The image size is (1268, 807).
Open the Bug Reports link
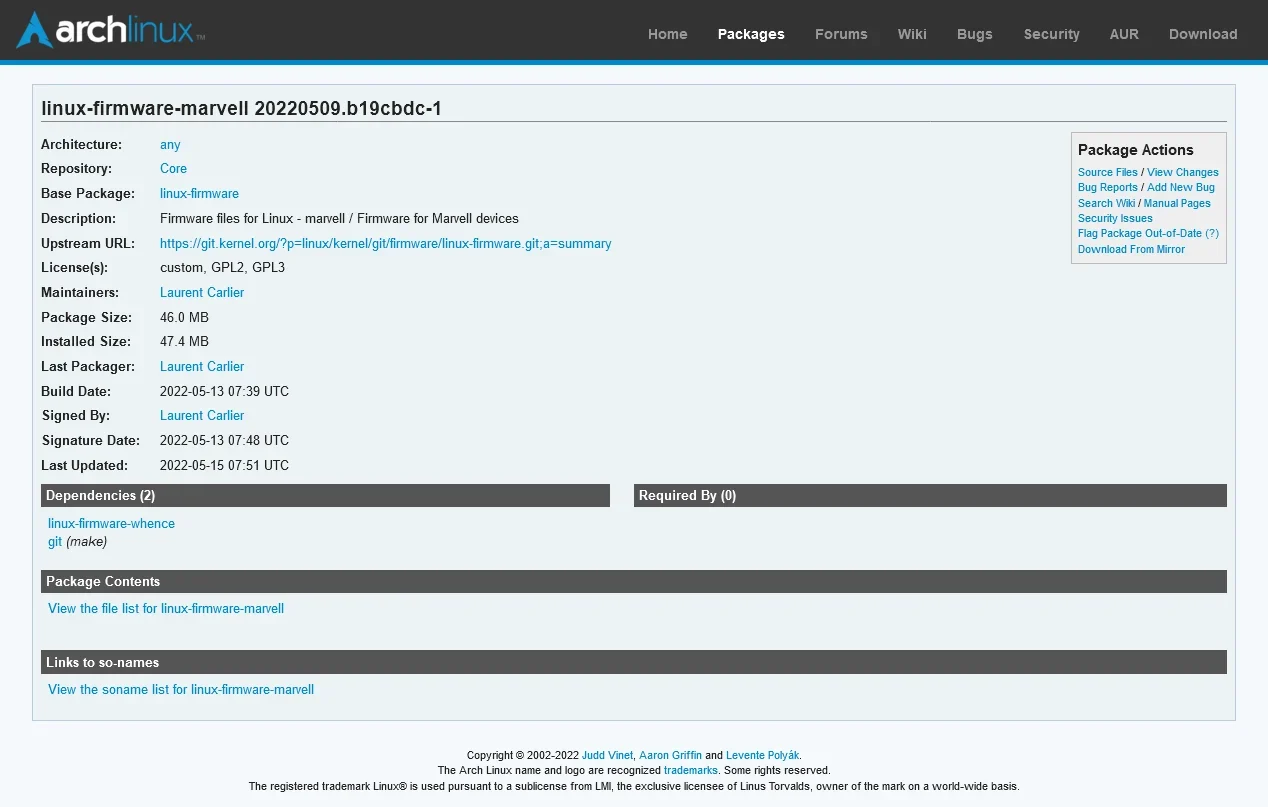pyautogui.click(x=1108, y=188)
